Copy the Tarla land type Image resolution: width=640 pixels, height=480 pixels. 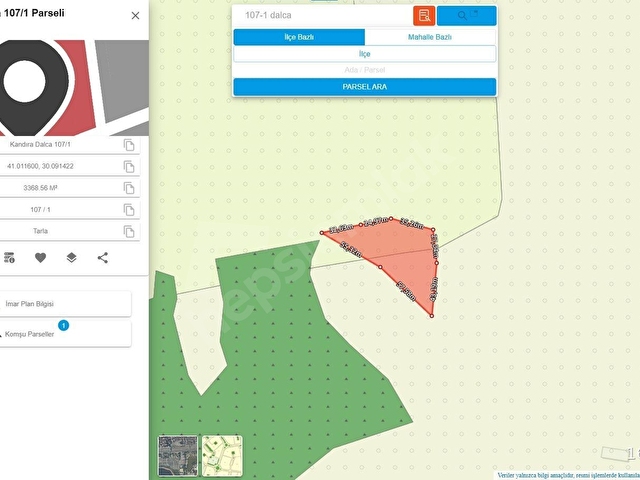click(x=129, y=231)
